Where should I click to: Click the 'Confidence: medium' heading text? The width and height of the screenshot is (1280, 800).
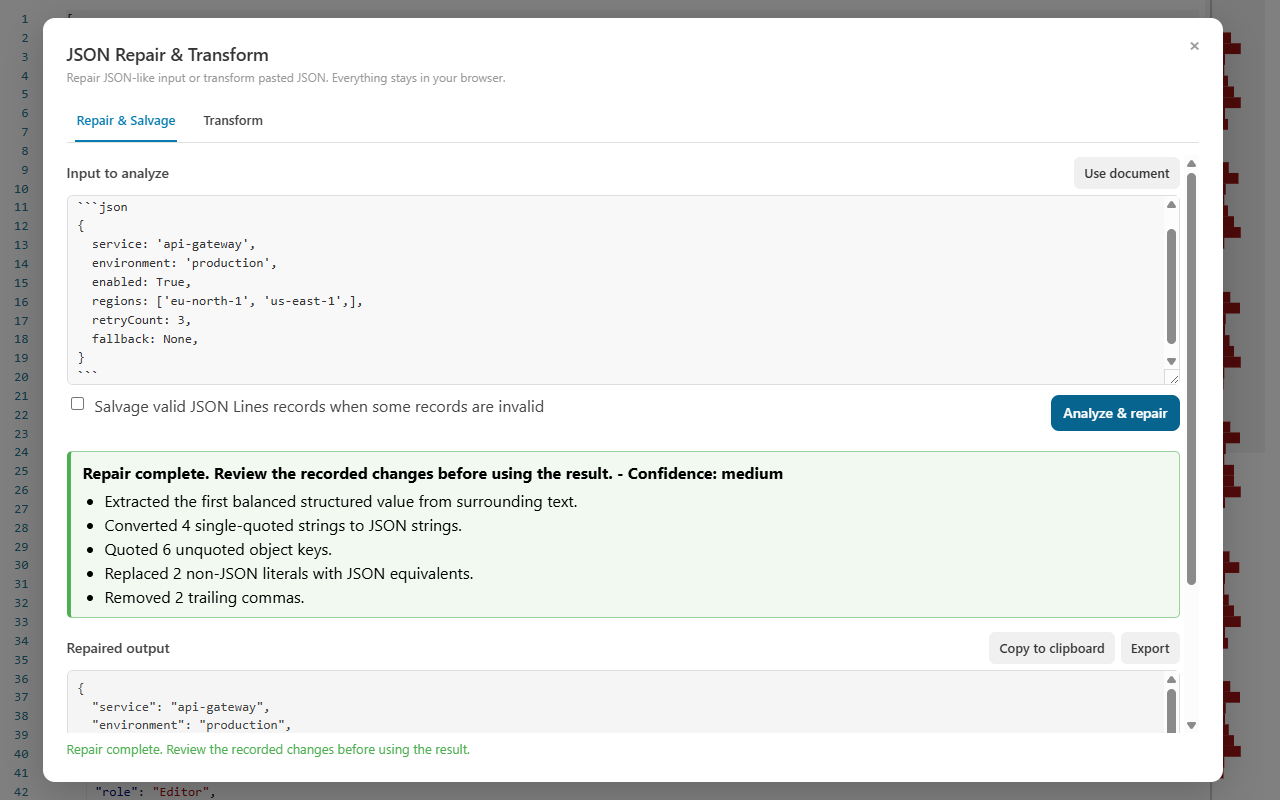(705, 473)
